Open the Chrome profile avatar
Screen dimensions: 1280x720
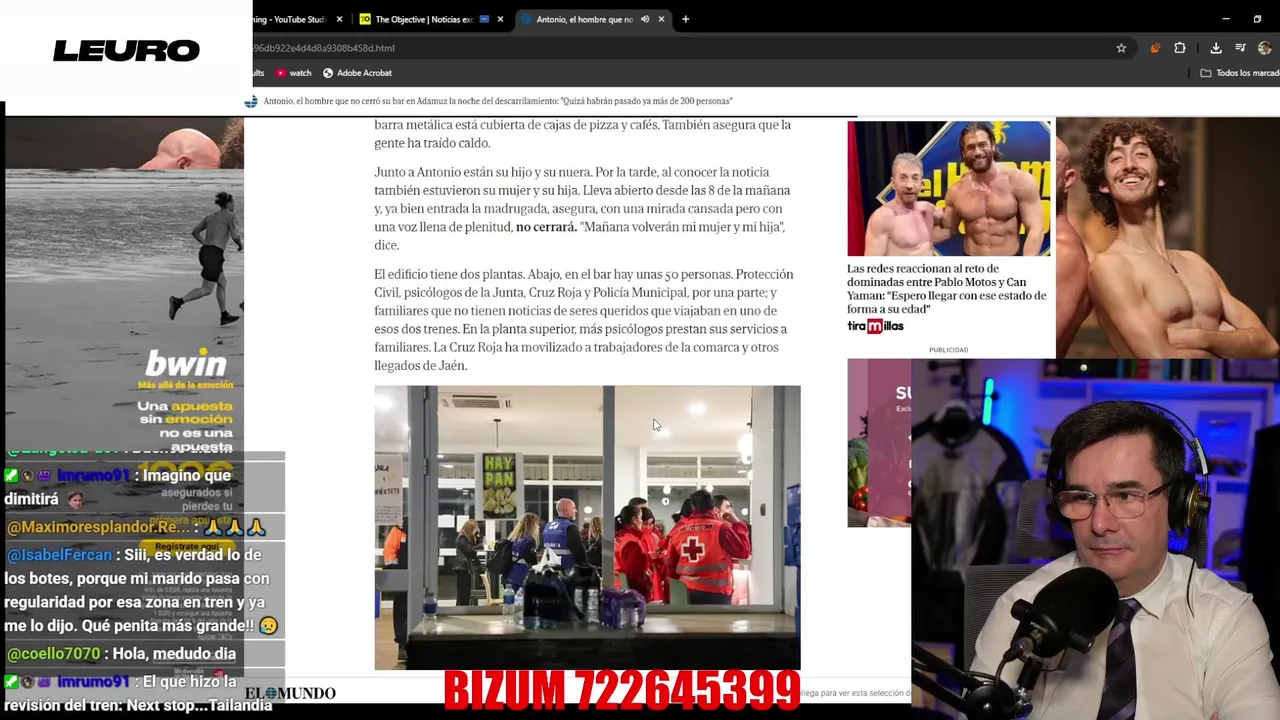pyautogui.click(x=1265, y=48)
